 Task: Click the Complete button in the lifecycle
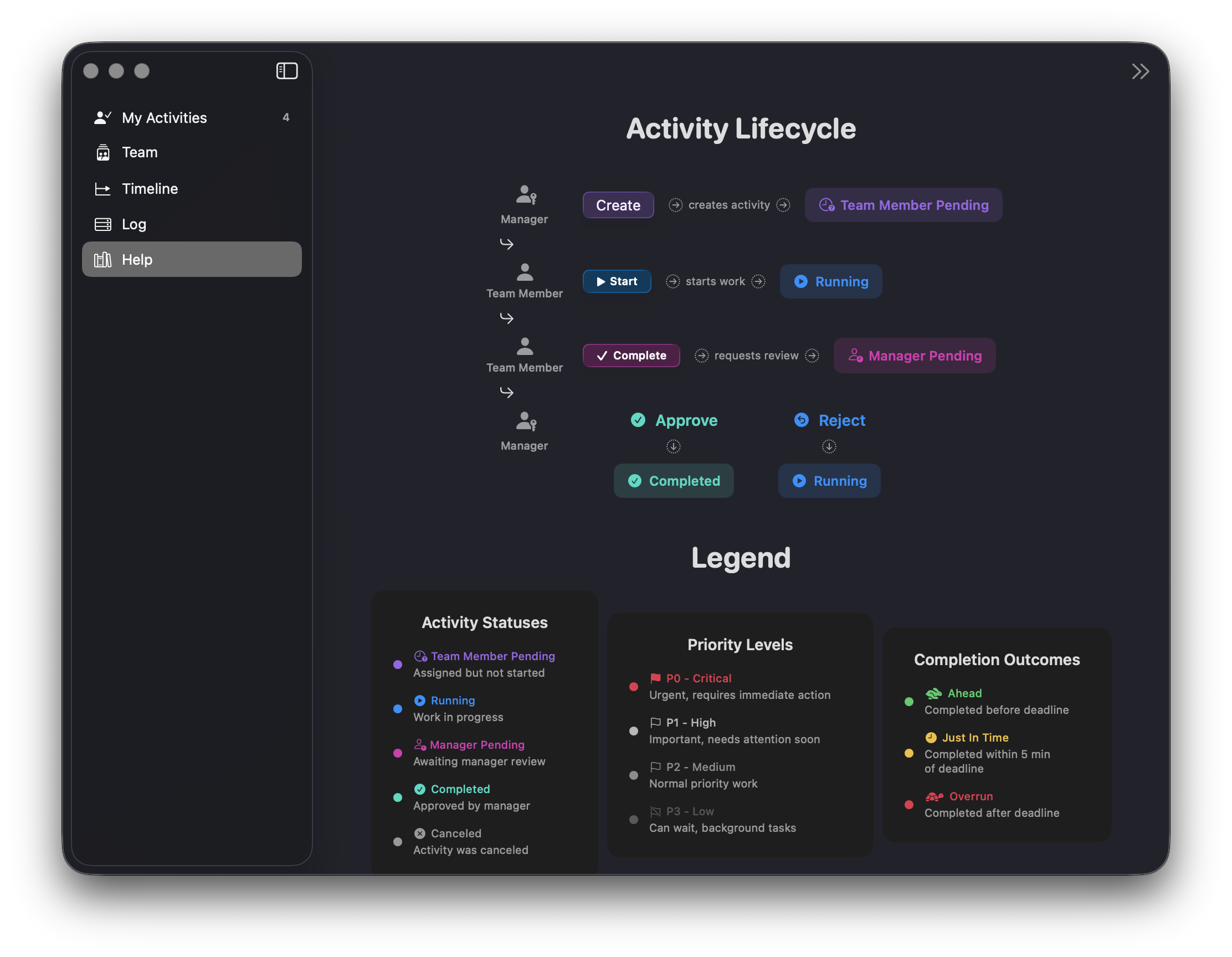[630, 356]
